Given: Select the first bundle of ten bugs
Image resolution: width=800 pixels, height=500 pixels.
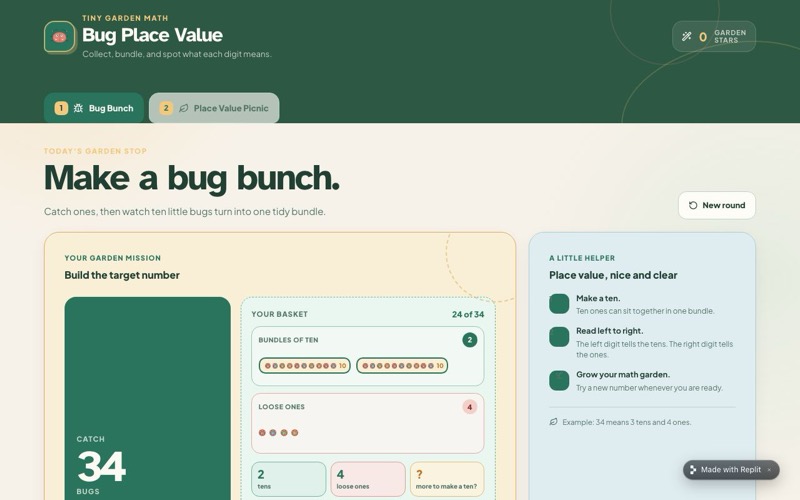Looking at the screenshot, I should 305,365.
